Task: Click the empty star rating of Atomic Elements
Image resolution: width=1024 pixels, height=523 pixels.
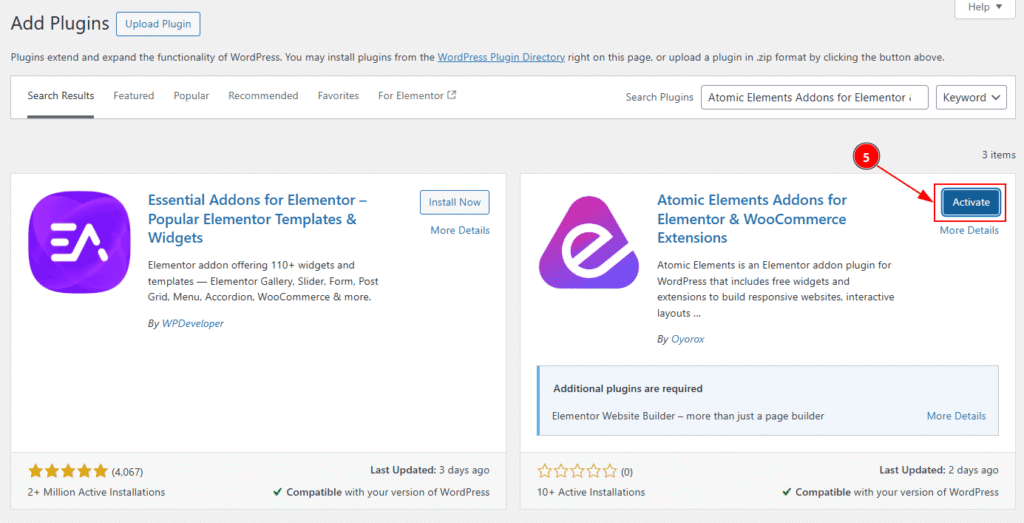Action: (x=577, y=471)
